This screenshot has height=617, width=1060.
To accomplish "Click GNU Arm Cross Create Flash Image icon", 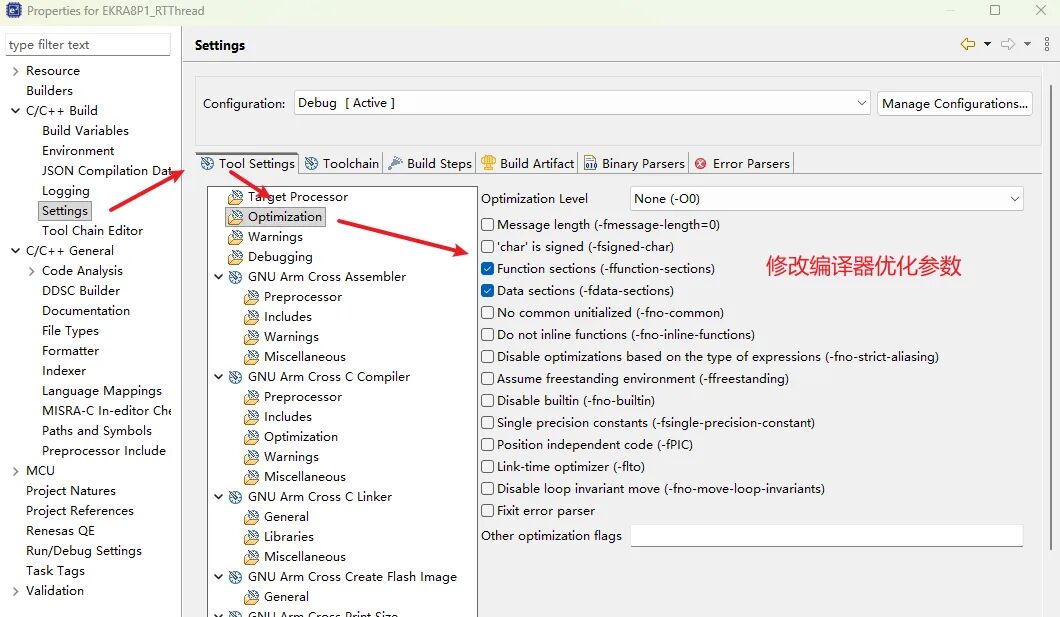I will point(235,577).
